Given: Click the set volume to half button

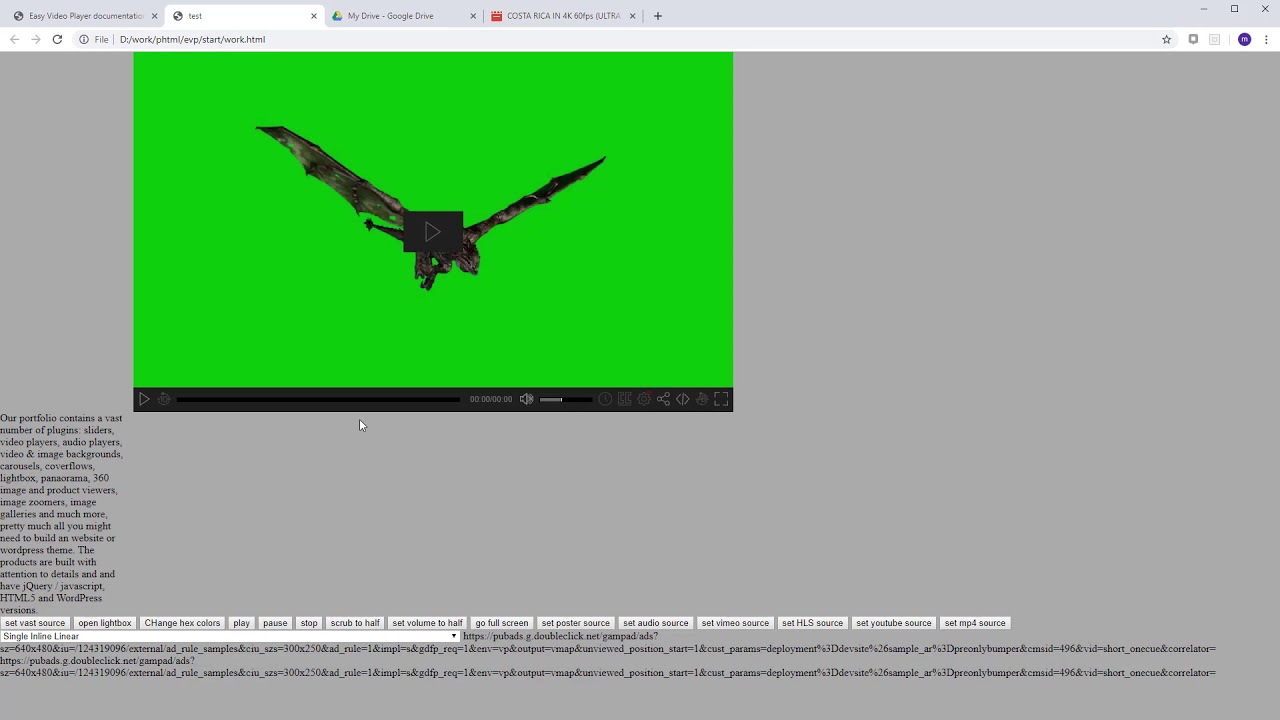Looking at the screenshot, I should [x=427, y=623].
